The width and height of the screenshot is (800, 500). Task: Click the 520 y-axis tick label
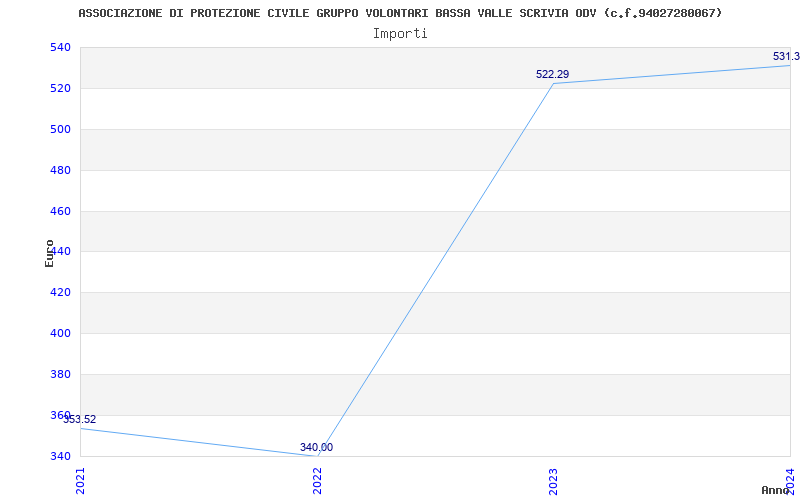pyautogui.click(x=60, y=88)
